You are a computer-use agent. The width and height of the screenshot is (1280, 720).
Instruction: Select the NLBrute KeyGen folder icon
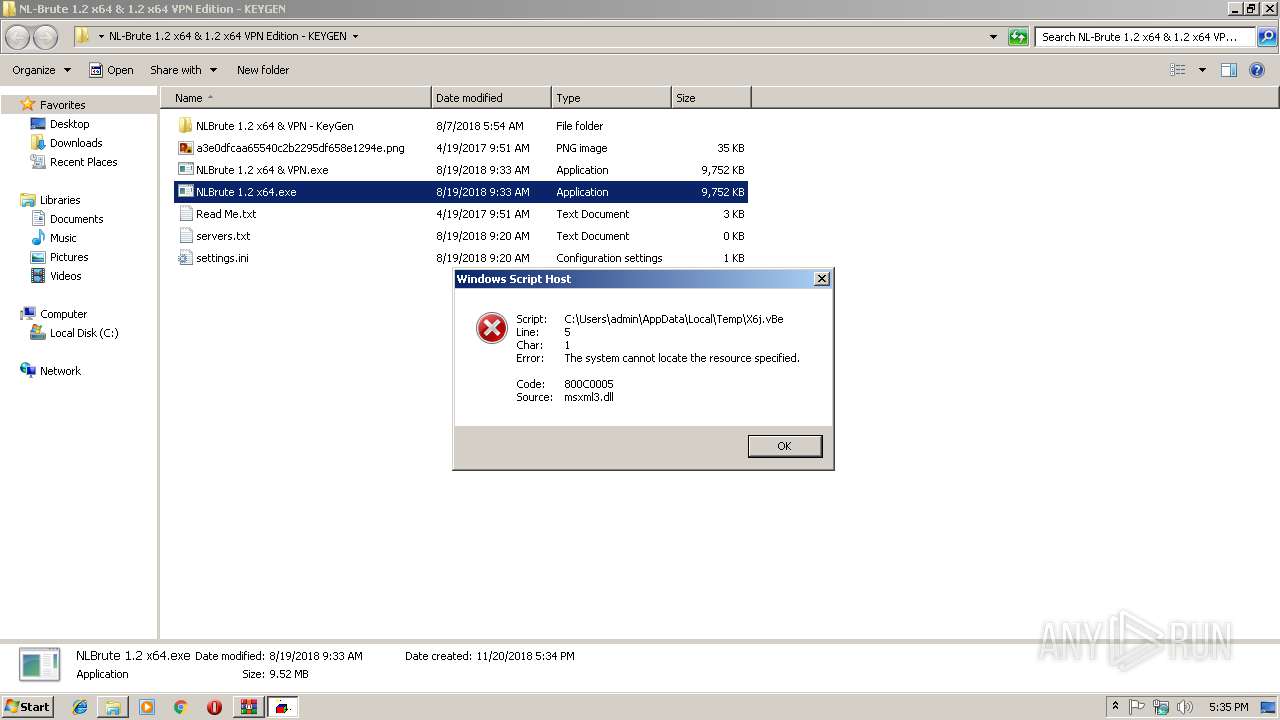[185, 126]
